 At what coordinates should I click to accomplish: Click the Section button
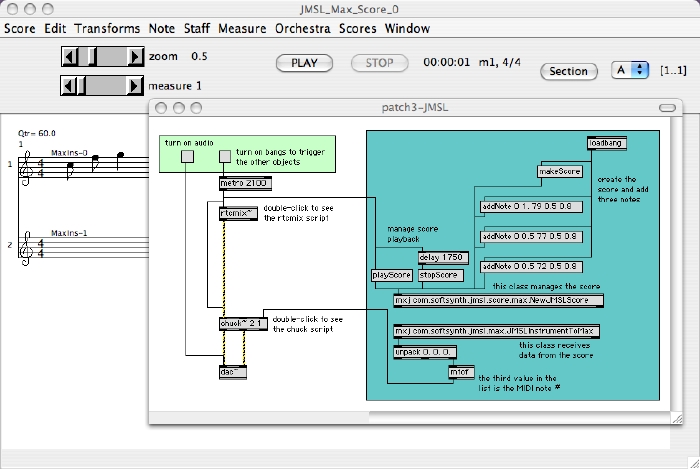(568, 71)
